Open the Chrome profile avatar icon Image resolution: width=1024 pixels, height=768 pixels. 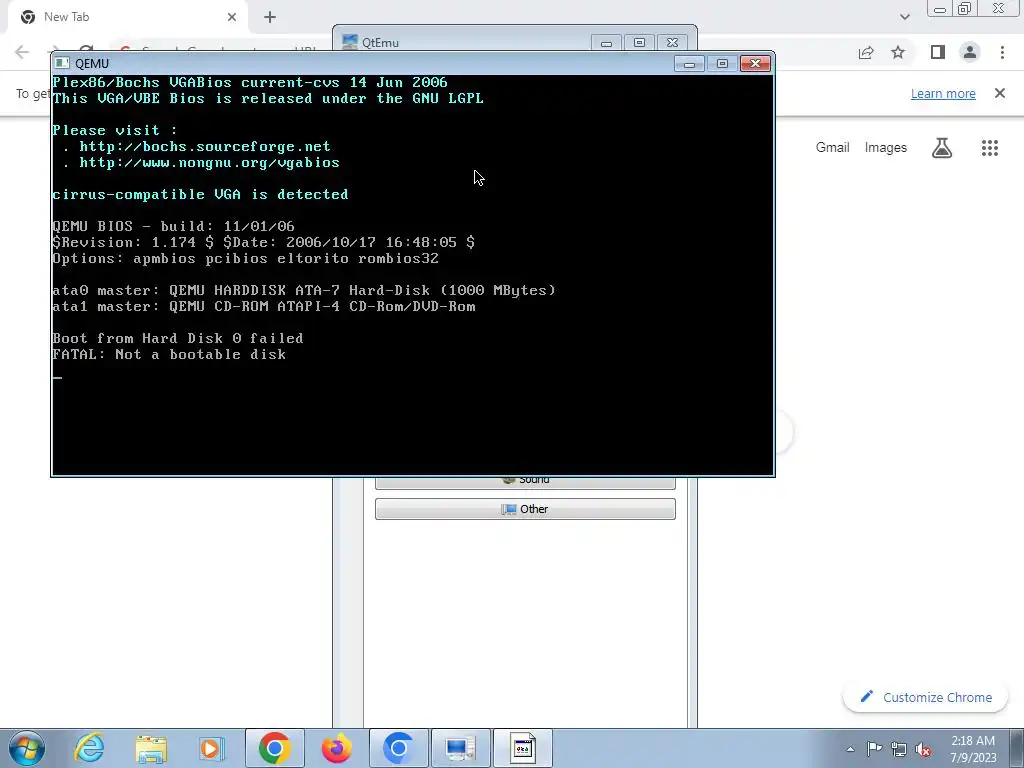[970, 52]
